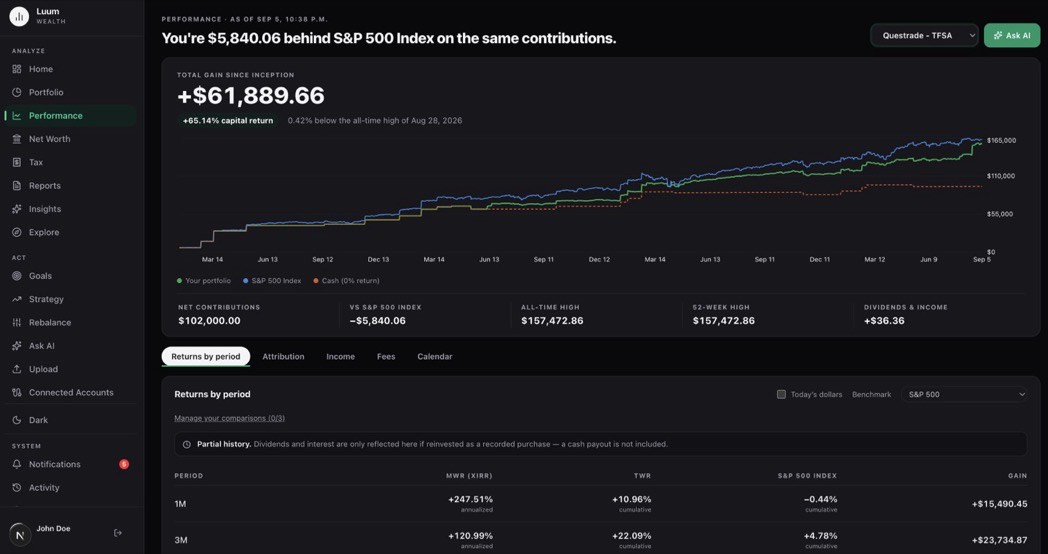Click the +$61,889.66 total gain value
Screen dimensions: 1048x554
coord(251,96)
